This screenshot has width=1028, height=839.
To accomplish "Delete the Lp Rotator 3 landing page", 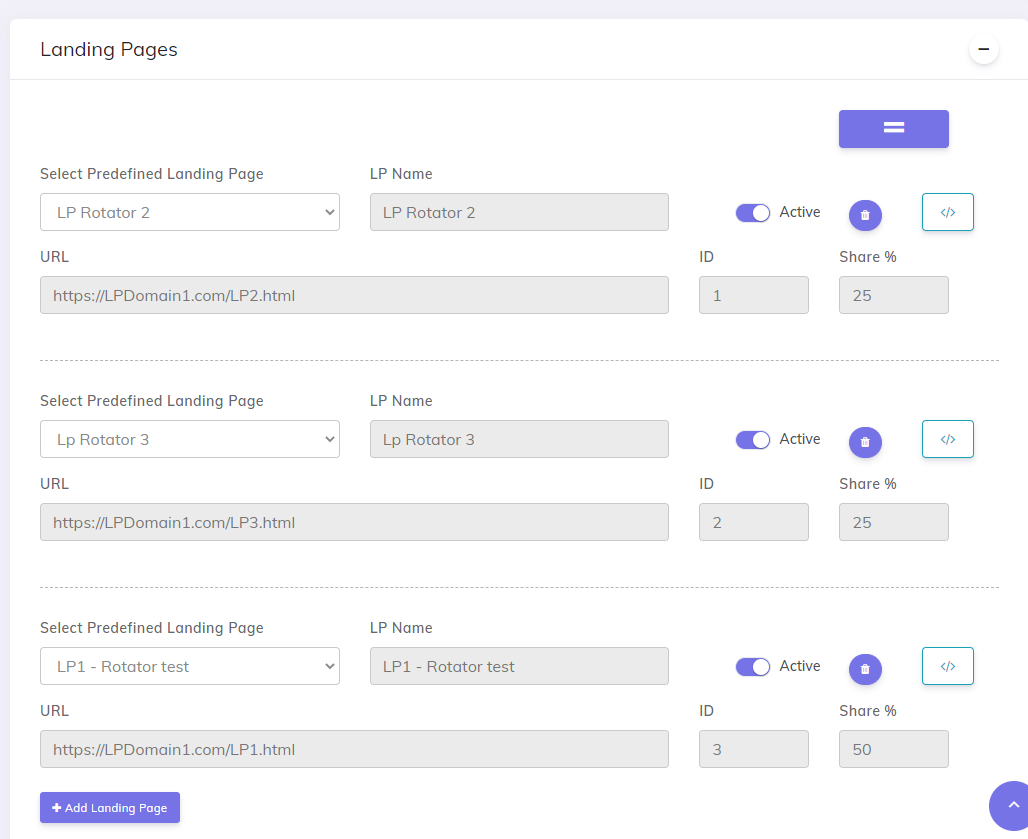I will coord(864,441).
